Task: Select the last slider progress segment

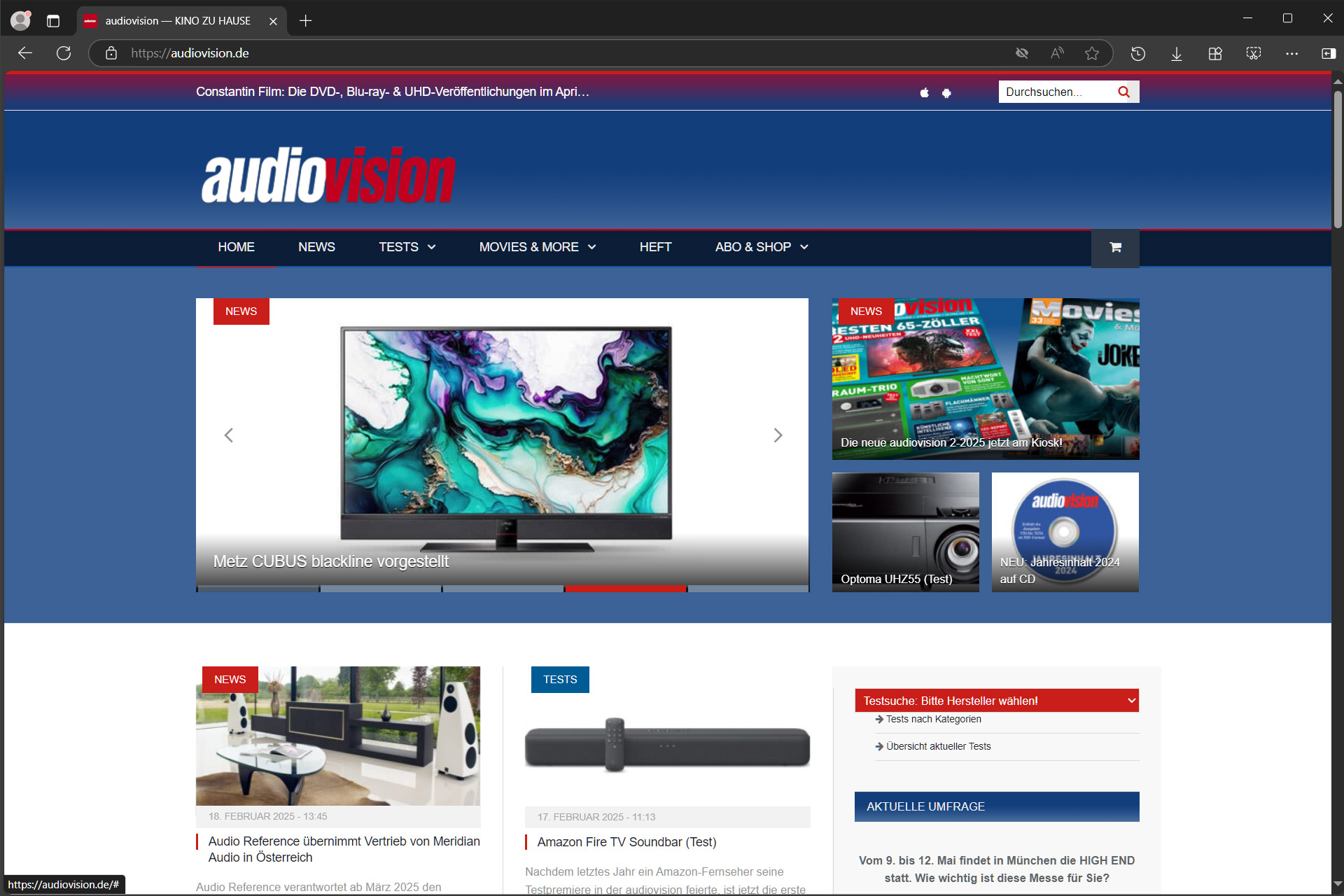Action: pyautogui.click(x=748, y=589)
